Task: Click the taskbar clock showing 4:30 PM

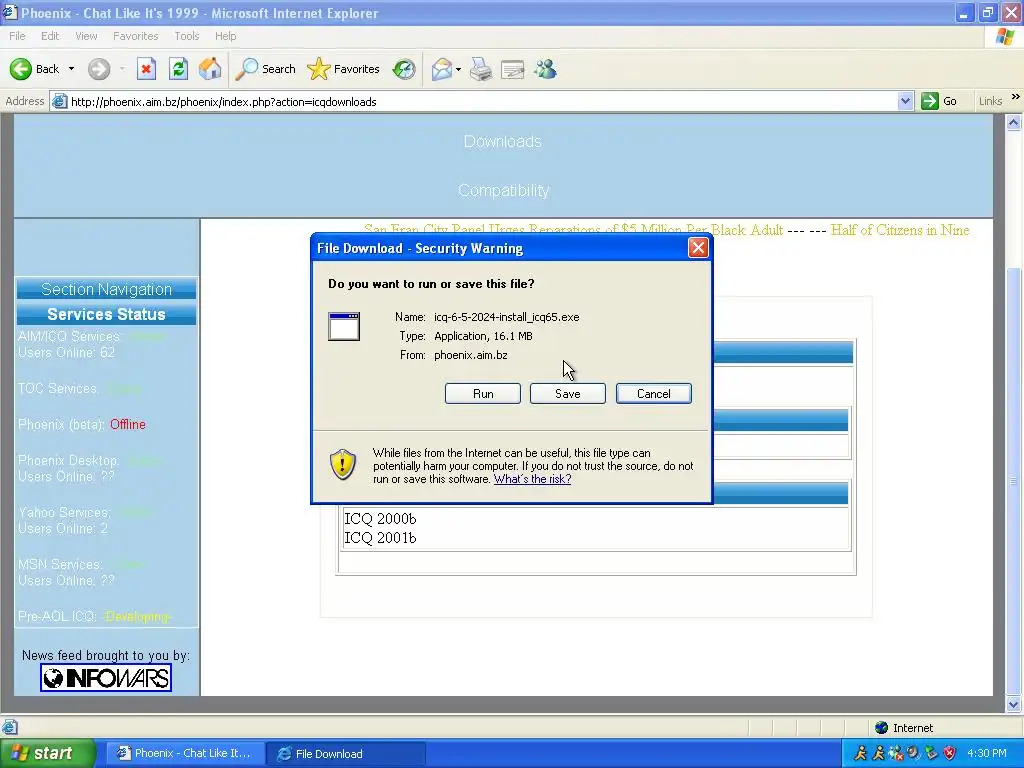Action: pos(987,754)
